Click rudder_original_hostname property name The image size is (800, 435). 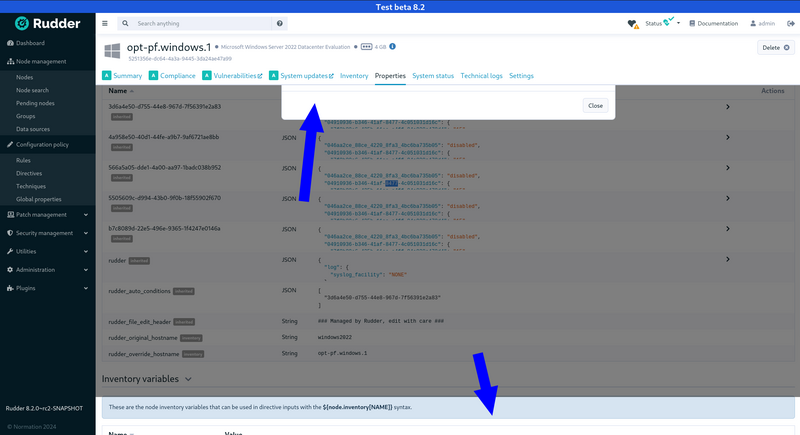coord(143,338)
